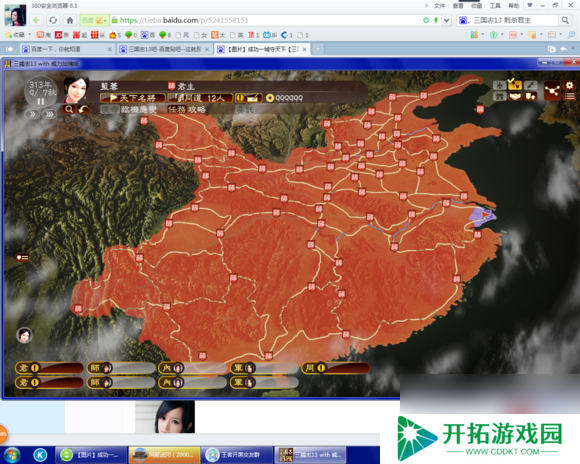This screenshot has width=580, height=464.
Task: Click the gold coin 999999 indicator
Action: click(284, 98)
